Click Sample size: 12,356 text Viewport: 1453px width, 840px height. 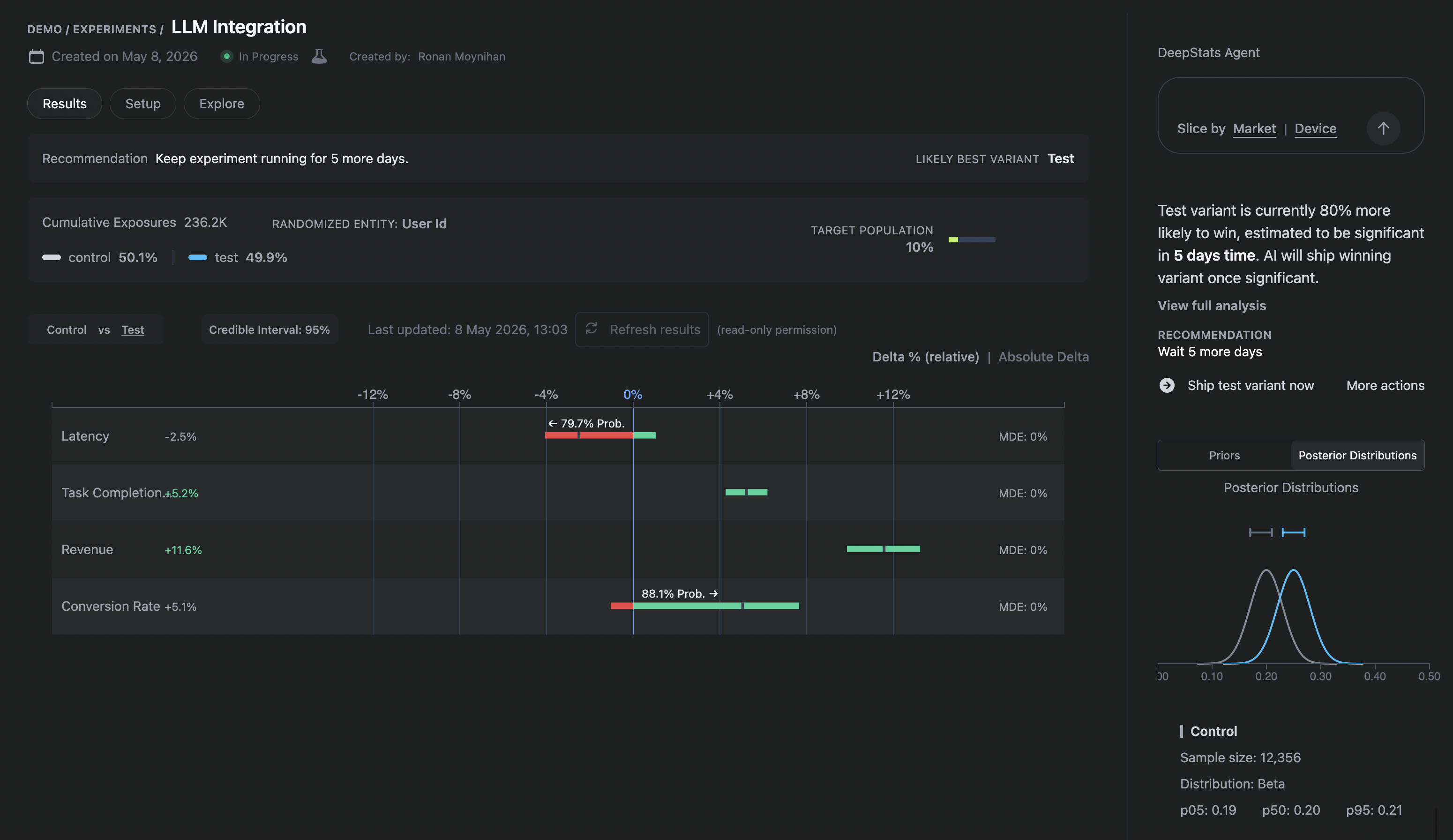(1240, 757)
